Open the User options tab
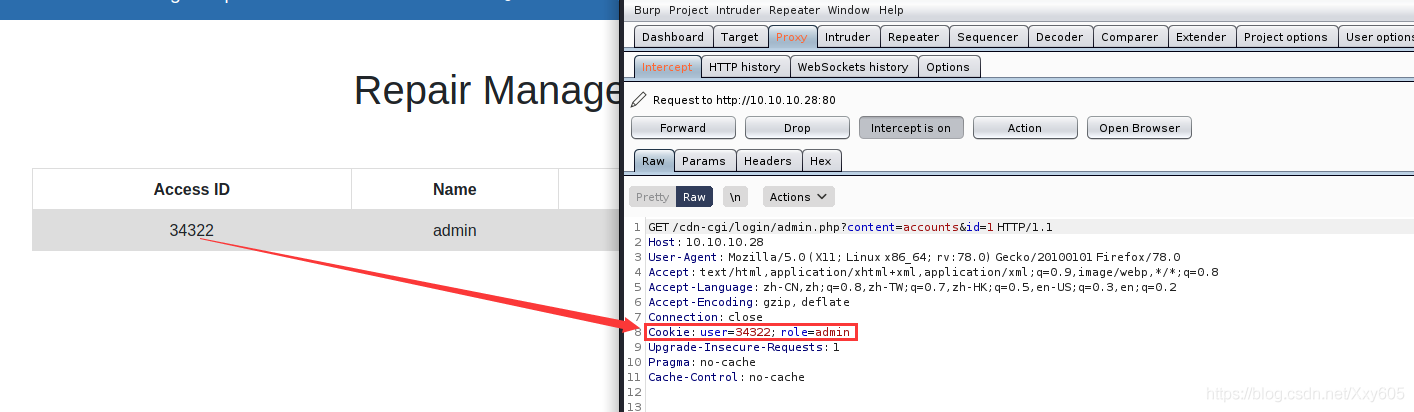1414x412 pixels. [x=1378, y=37]
